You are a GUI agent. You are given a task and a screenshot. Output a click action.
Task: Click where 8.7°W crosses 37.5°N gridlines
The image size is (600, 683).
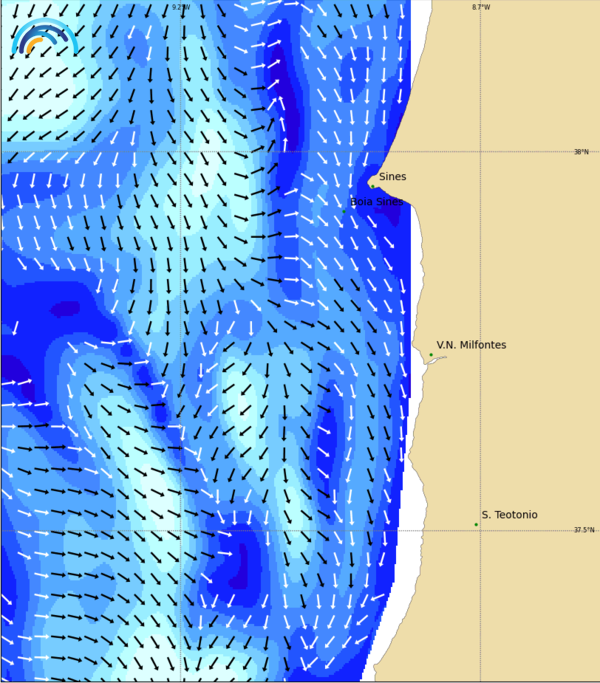coord(481,530)
